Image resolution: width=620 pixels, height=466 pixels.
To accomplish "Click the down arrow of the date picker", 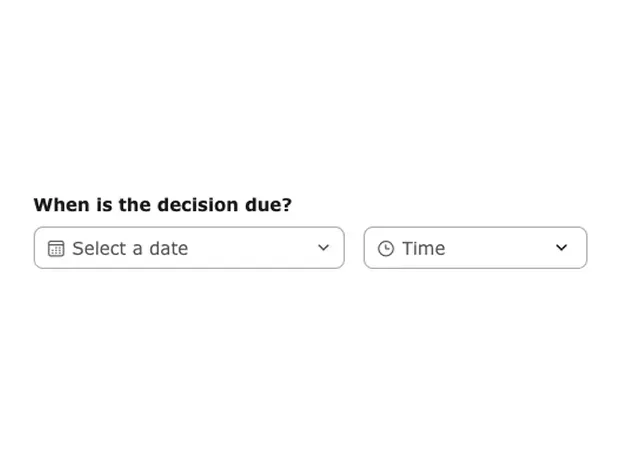I will click(x=323, y=248).
